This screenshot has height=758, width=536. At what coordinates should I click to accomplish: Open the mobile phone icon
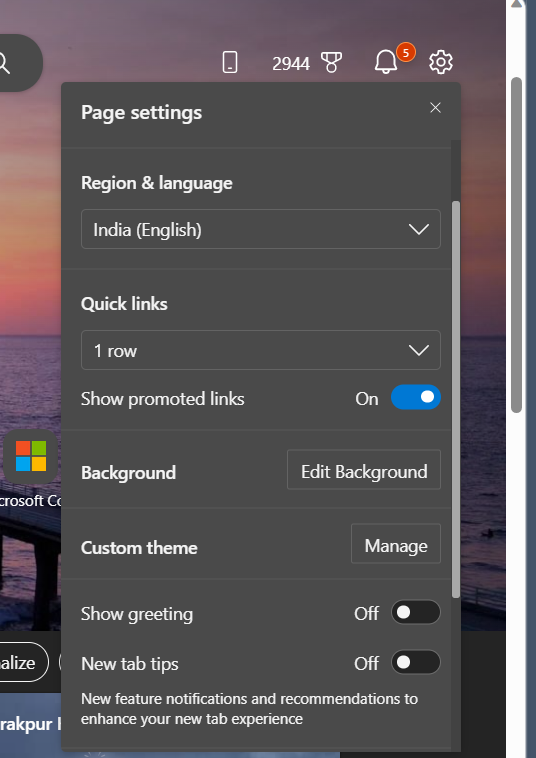pos(230,62)
